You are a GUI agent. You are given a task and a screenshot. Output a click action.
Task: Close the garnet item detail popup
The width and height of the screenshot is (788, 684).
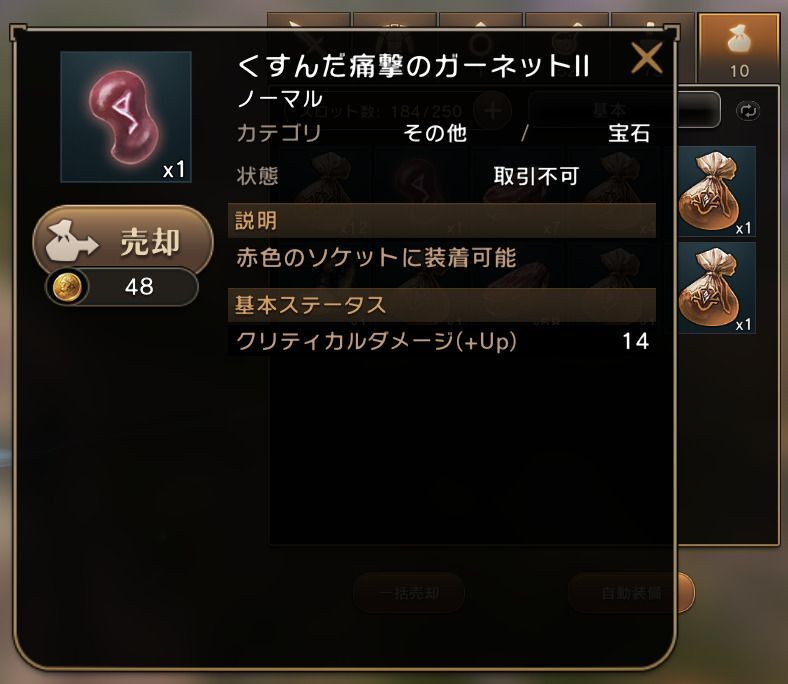(646, 58)
